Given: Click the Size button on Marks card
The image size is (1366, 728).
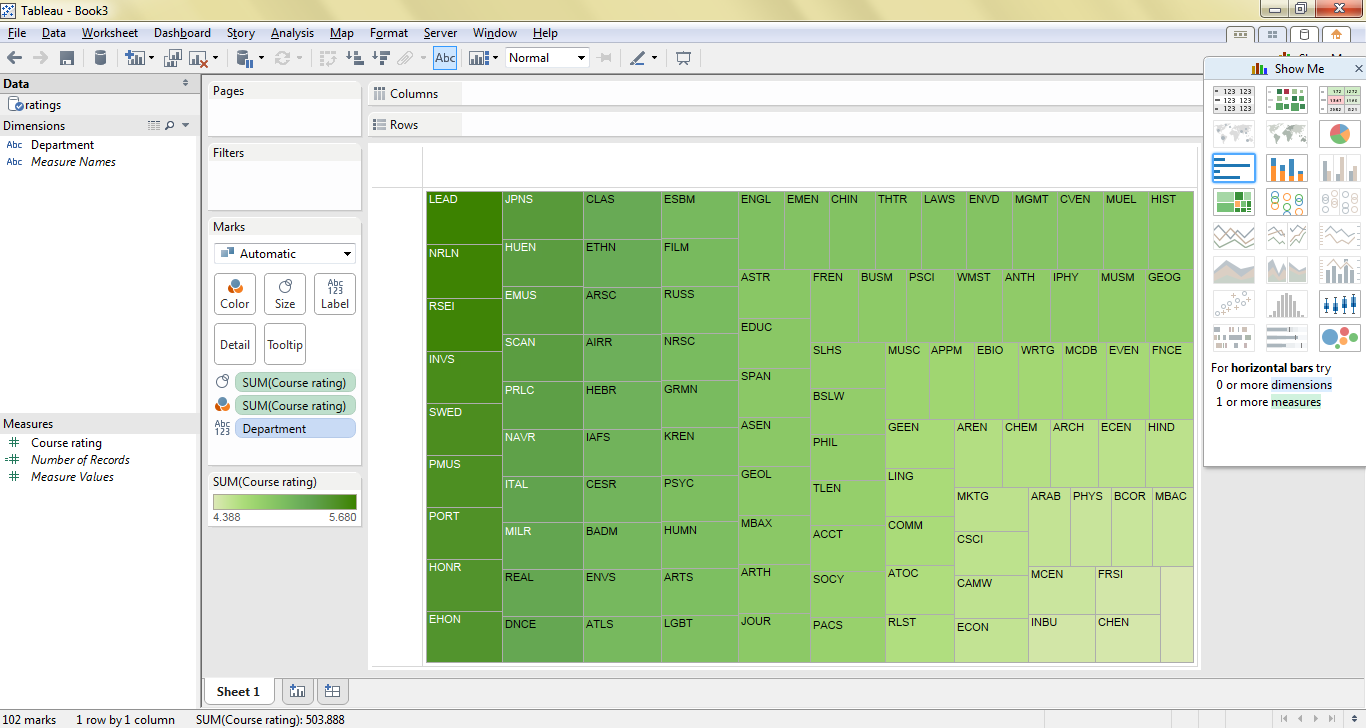Looking at the screenshot, I should [x=285, y=294].
